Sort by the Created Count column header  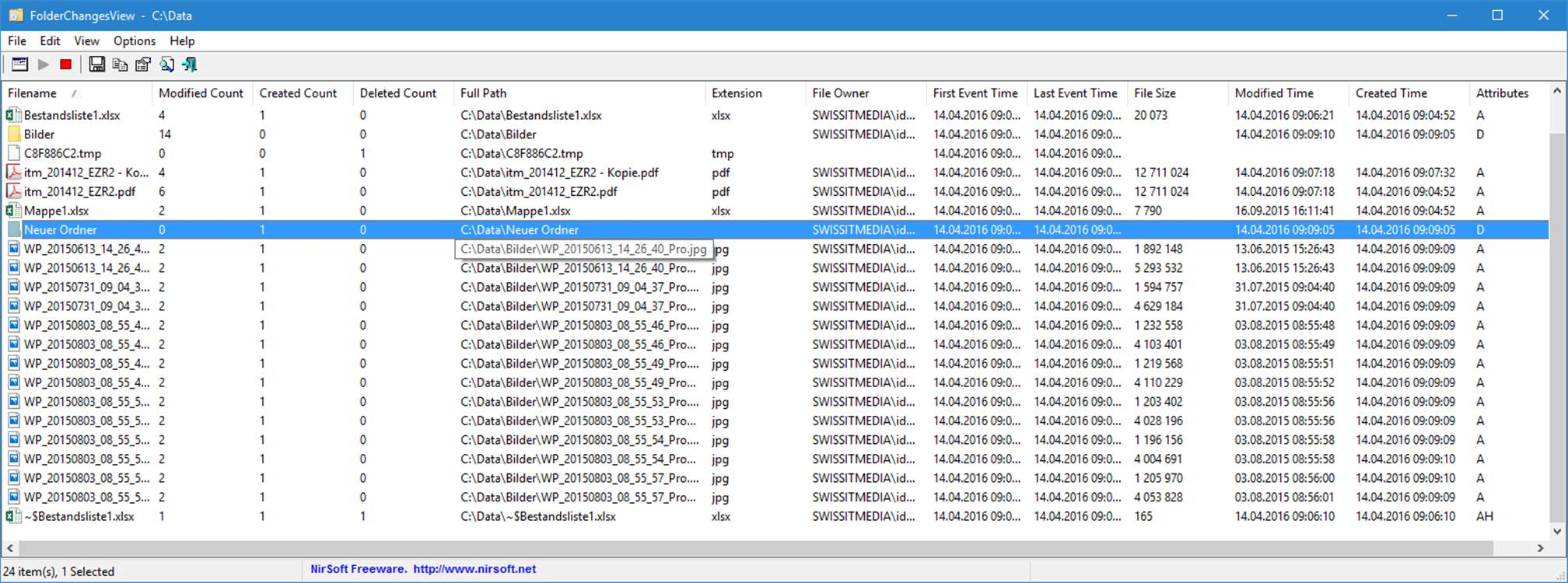pyautogui.click(x=303, y=93)
